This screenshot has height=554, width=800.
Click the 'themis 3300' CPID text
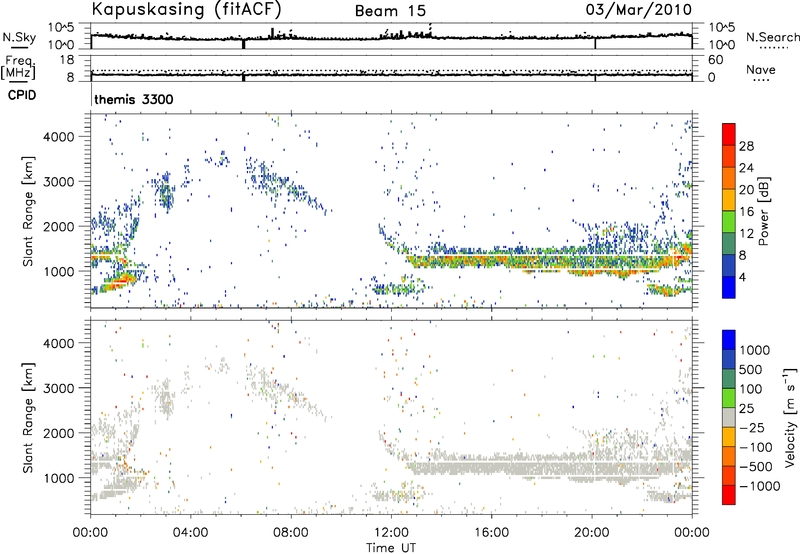134,99
